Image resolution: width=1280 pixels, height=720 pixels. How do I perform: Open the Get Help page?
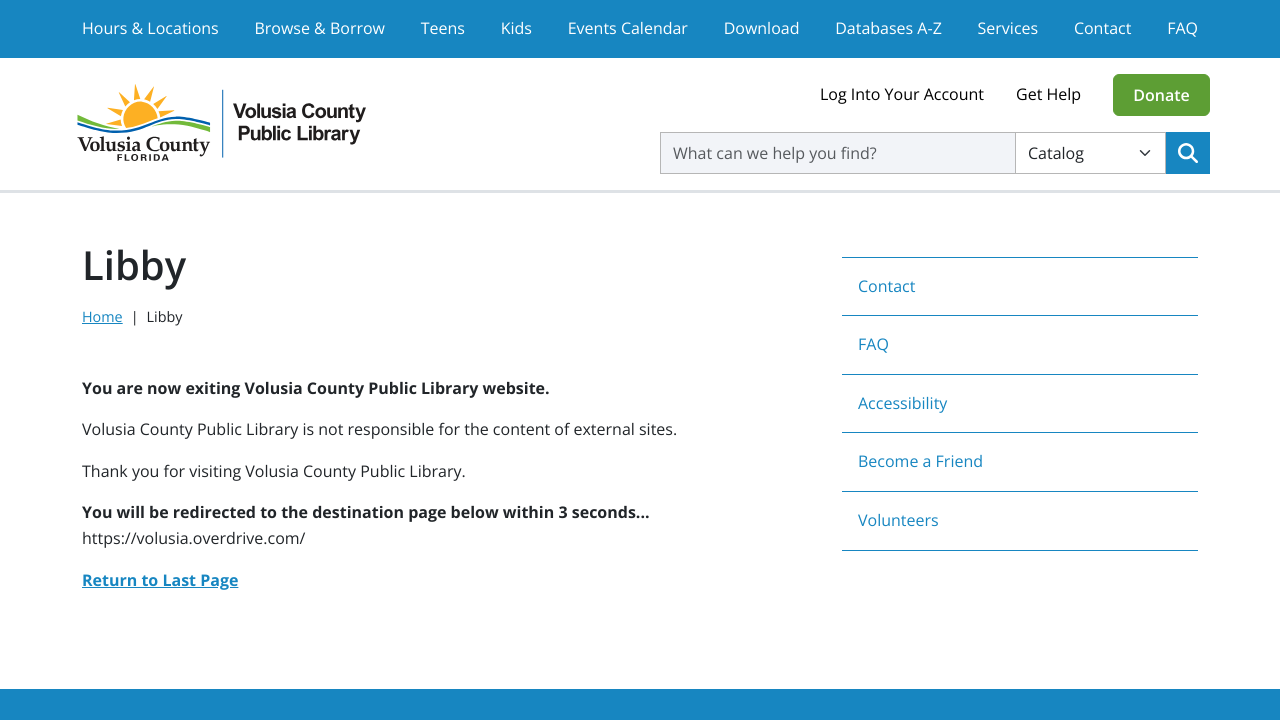[x=1048, y=94]
